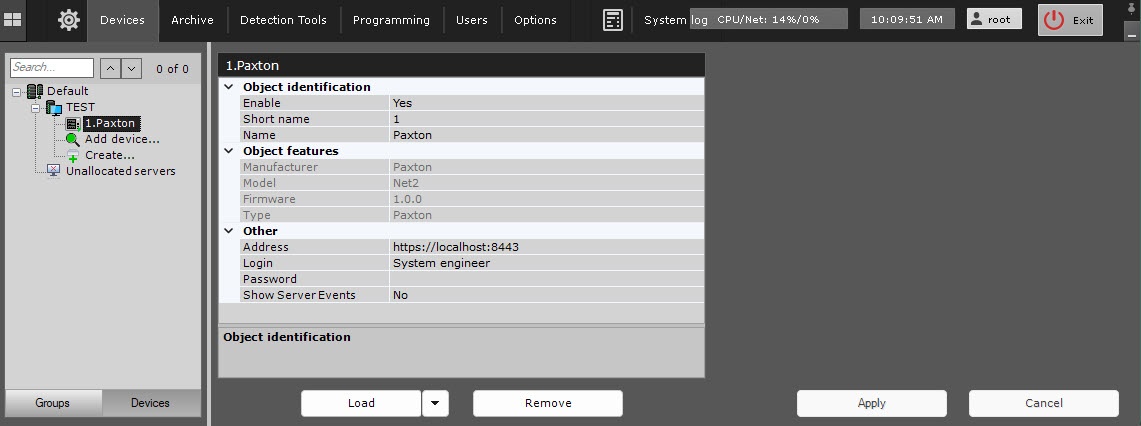Click the layouts grid icon
The image size is (1141, 426).
tap(13, 20)
